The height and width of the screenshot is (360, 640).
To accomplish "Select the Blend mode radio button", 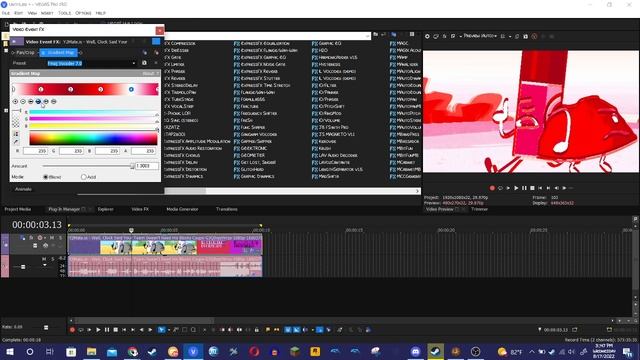I will click(46, 177).
